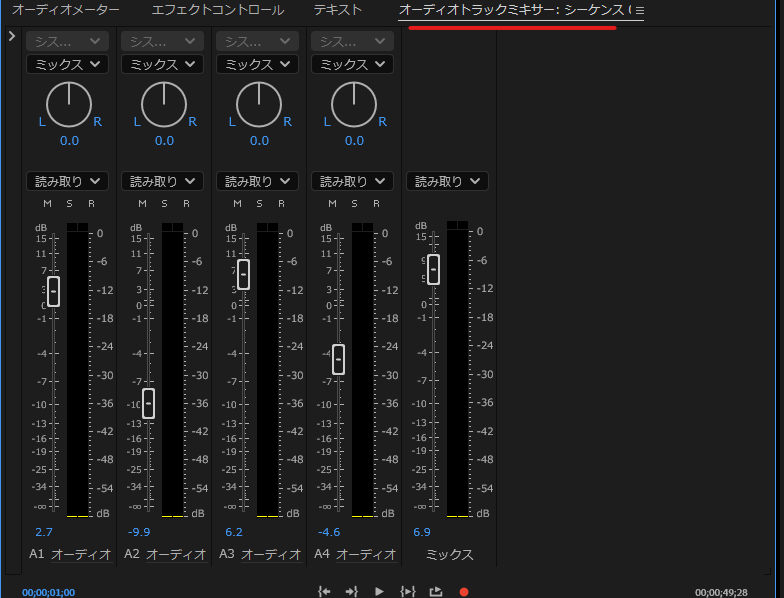Image resolution: width=784 pixels, height=598 pixels.
Task: Expand the effects and sends section arrow
Action: click(x=11, y=36)
